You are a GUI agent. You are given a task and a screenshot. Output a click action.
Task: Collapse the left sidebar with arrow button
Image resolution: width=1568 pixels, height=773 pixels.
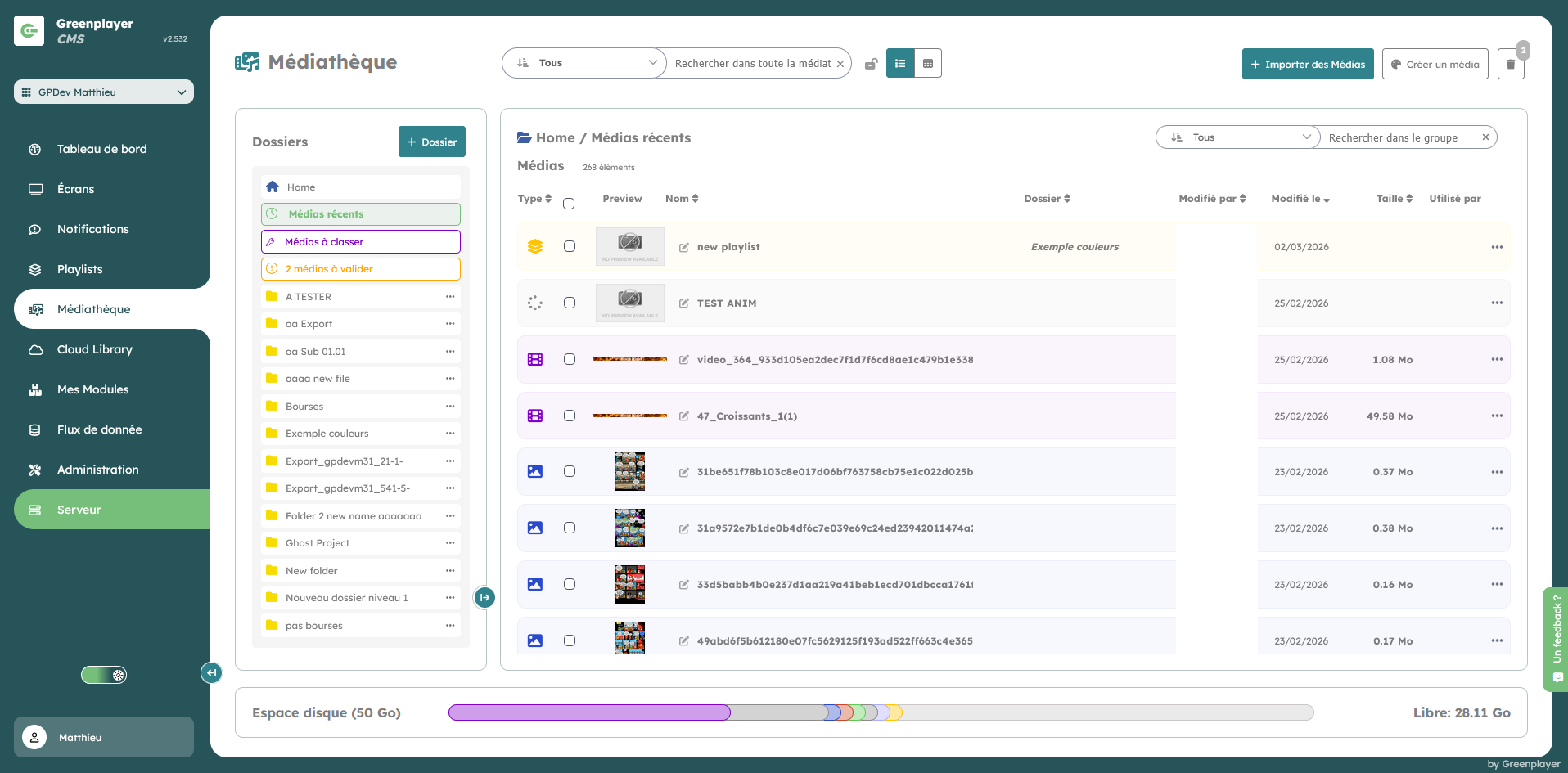pyautogui.click(x=211, y=672)
